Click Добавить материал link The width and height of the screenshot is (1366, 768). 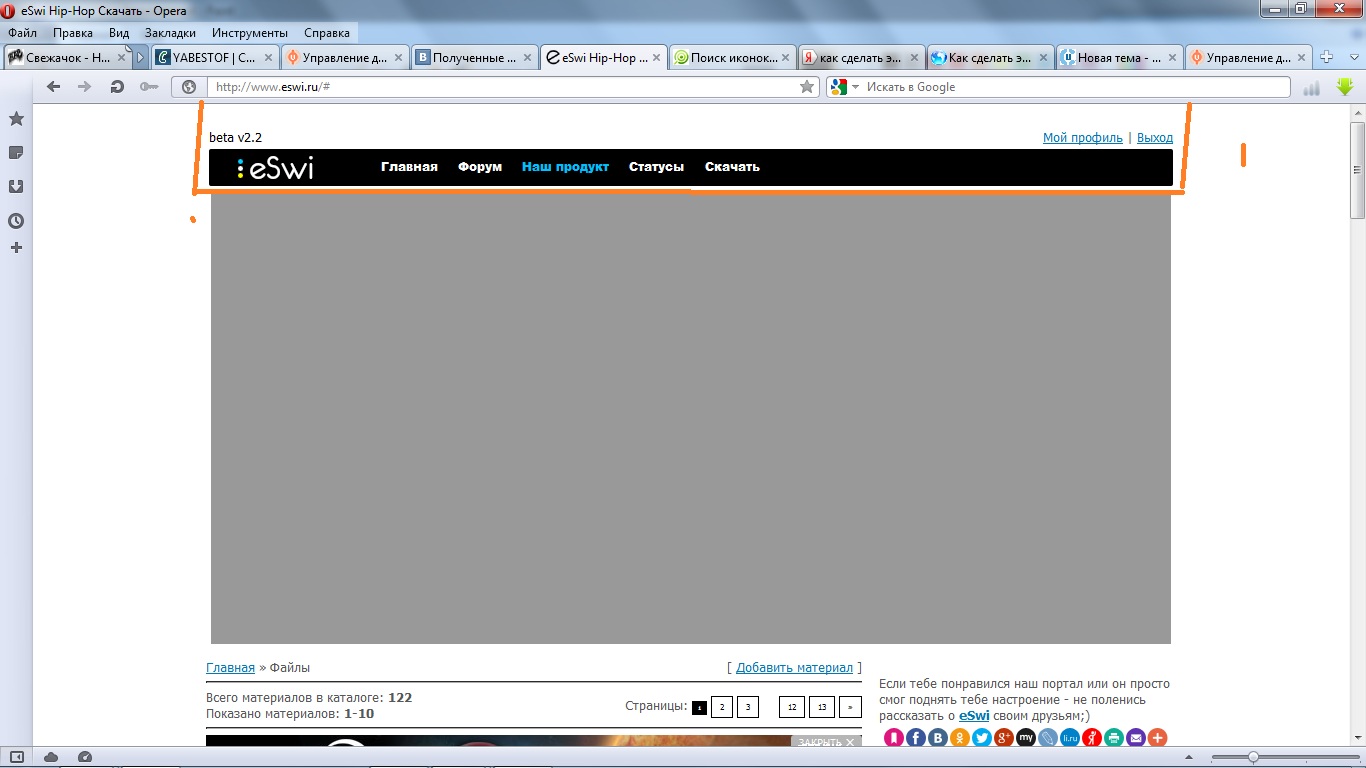tap(794, 668)
